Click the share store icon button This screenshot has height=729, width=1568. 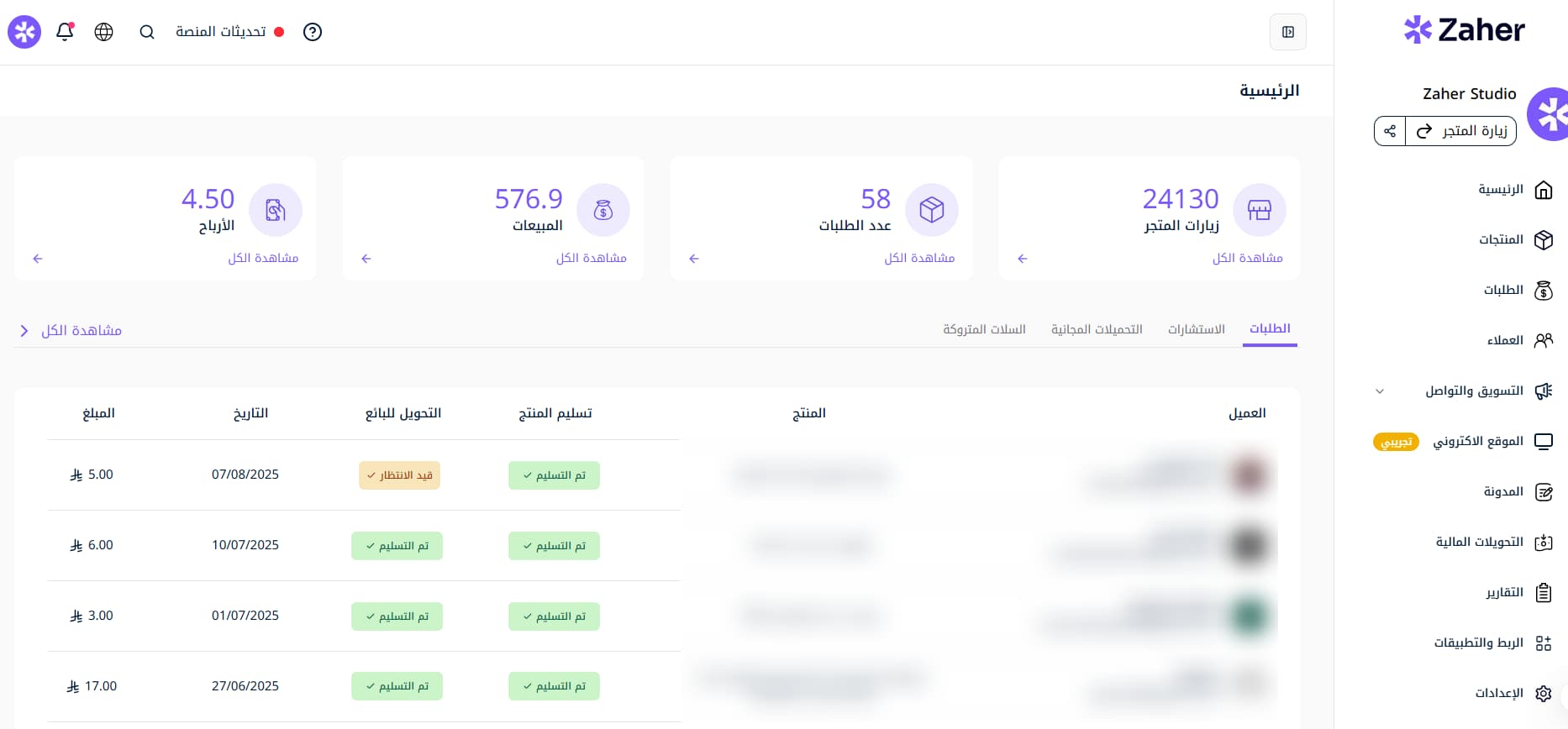(x=1390, y=131)
